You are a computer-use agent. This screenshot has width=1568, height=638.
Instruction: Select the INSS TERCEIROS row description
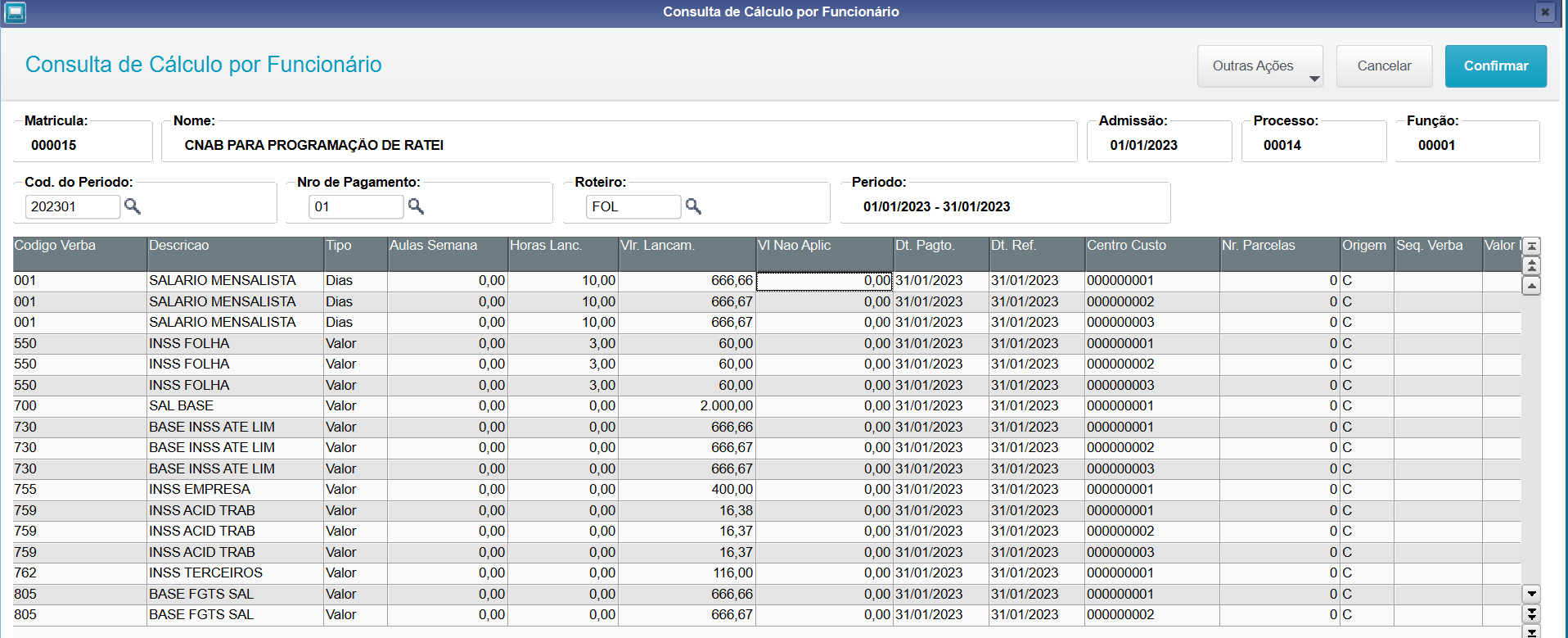point(205,572)
